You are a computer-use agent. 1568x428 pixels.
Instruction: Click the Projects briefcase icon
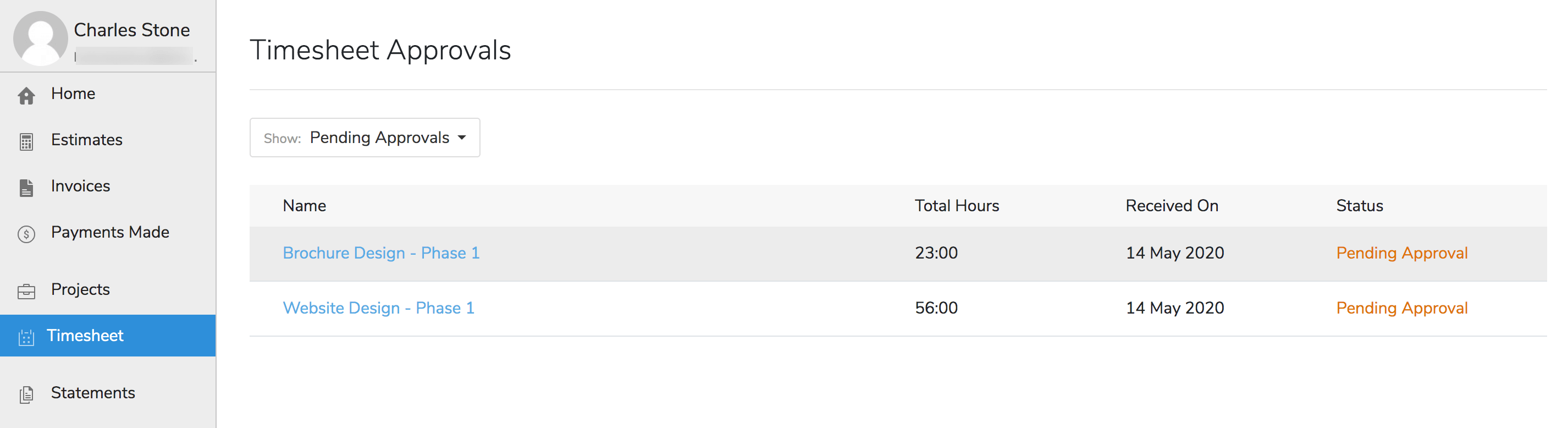pyautogui.click(x=26, y=292)
